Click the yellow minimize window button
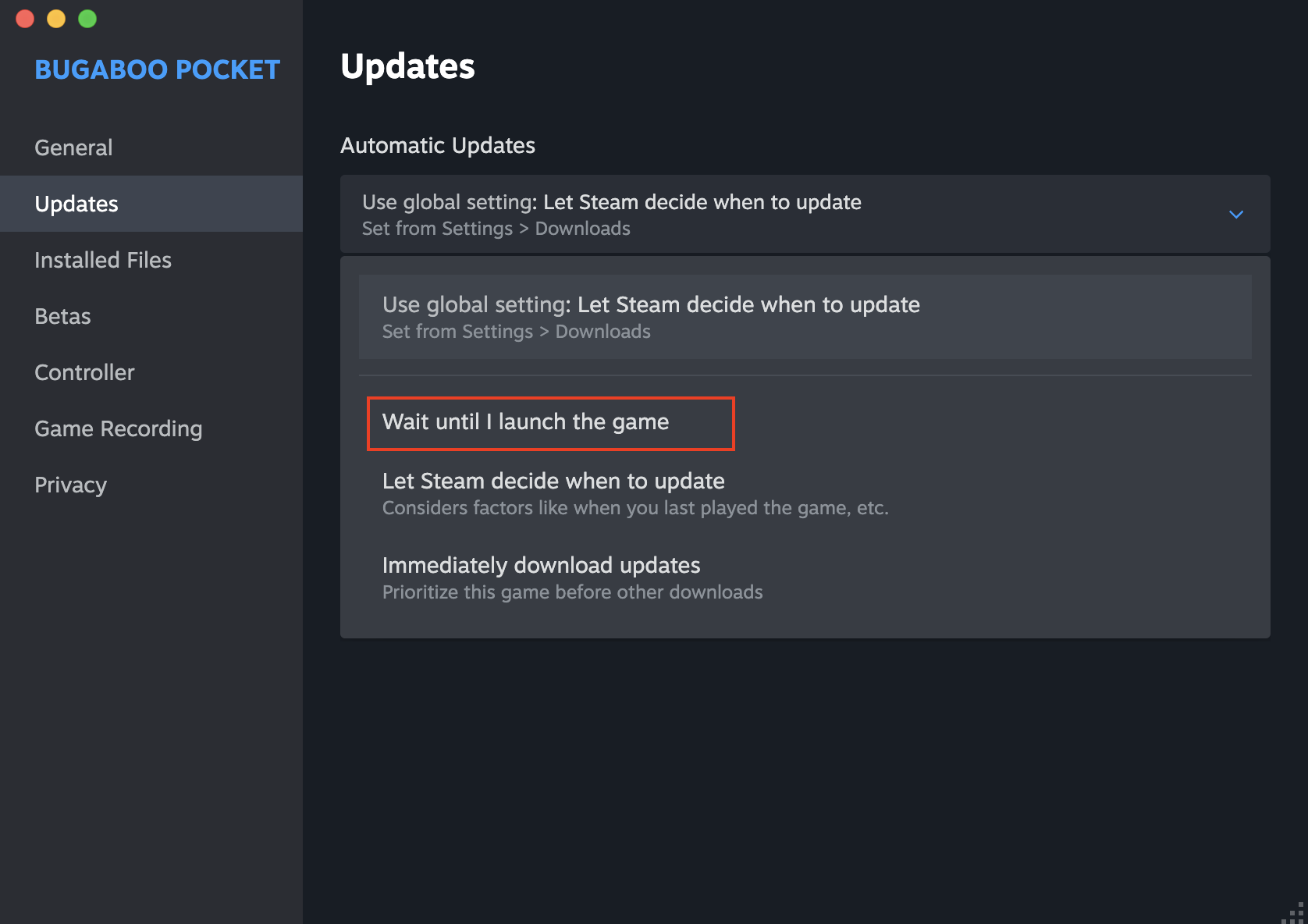This screenshot has width=1308, height=924. 56,19
